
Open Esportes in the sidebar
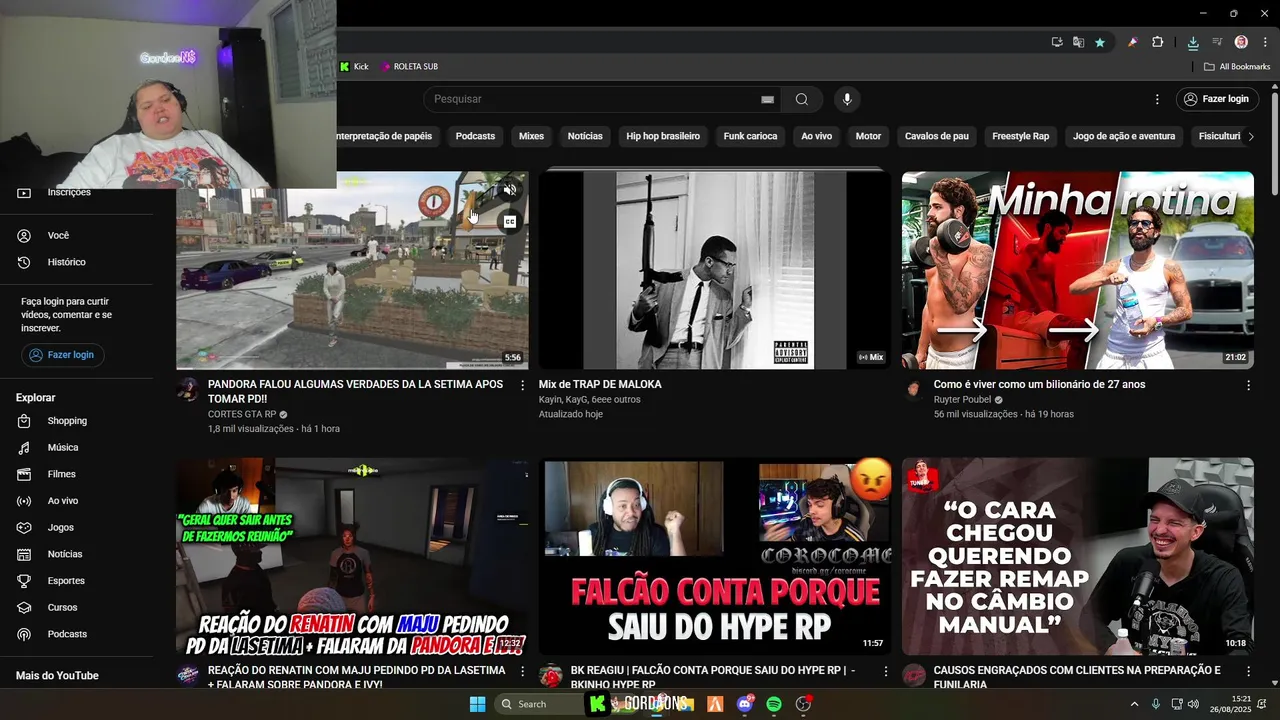point(66,581)
